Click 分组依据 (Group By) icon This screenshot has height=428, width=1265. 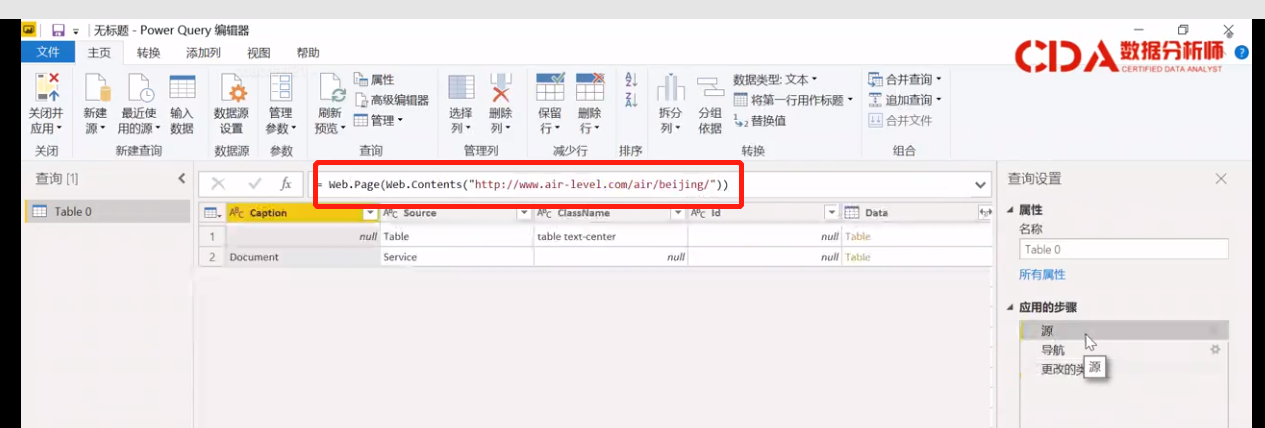pos(710,87)
